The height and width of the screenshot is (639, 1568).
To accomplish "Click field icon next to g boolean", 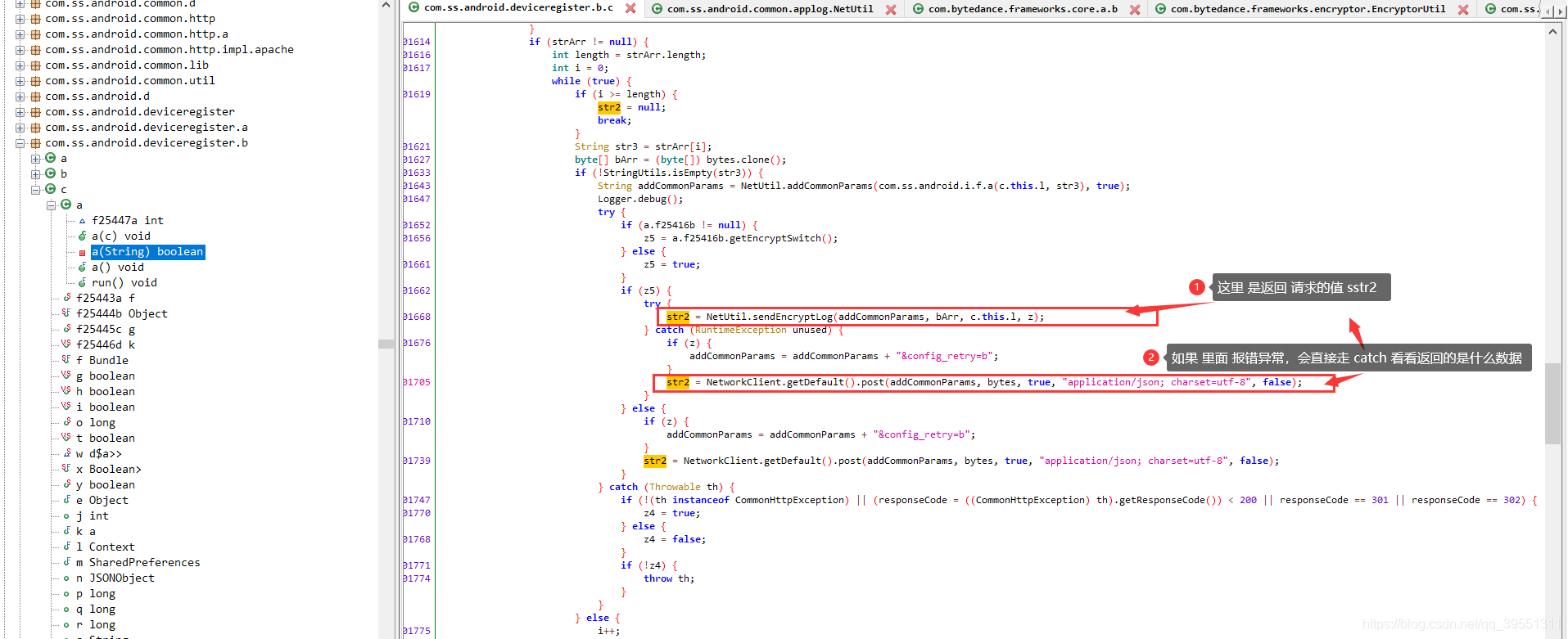I will coord(66,376).
